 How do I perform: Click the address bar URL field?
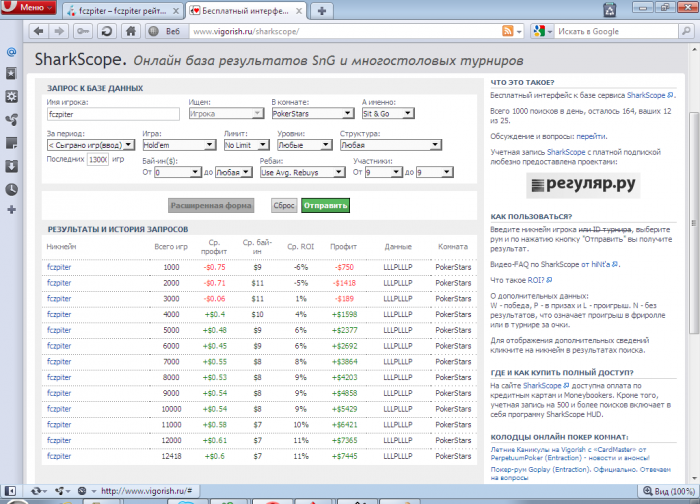[344, 31]
